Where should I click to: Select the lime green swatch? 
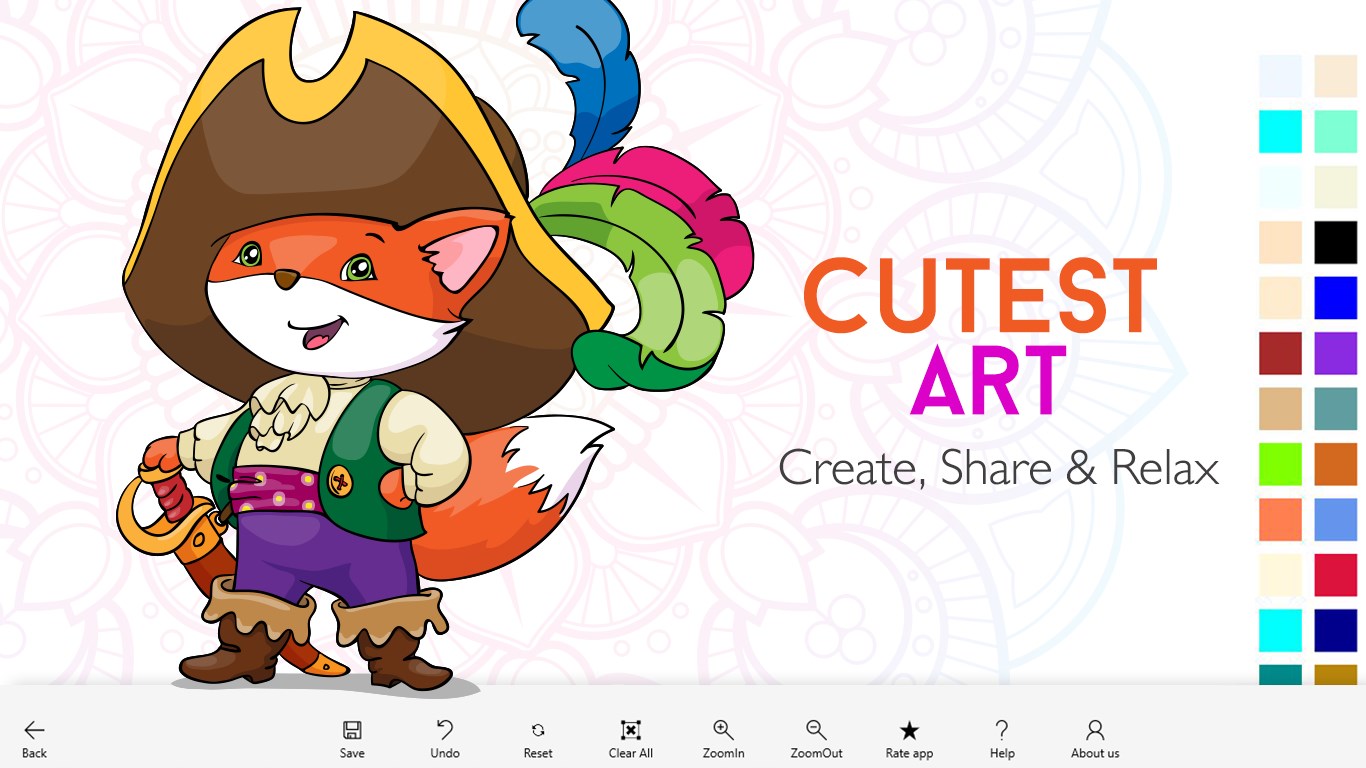point(1281,464)
